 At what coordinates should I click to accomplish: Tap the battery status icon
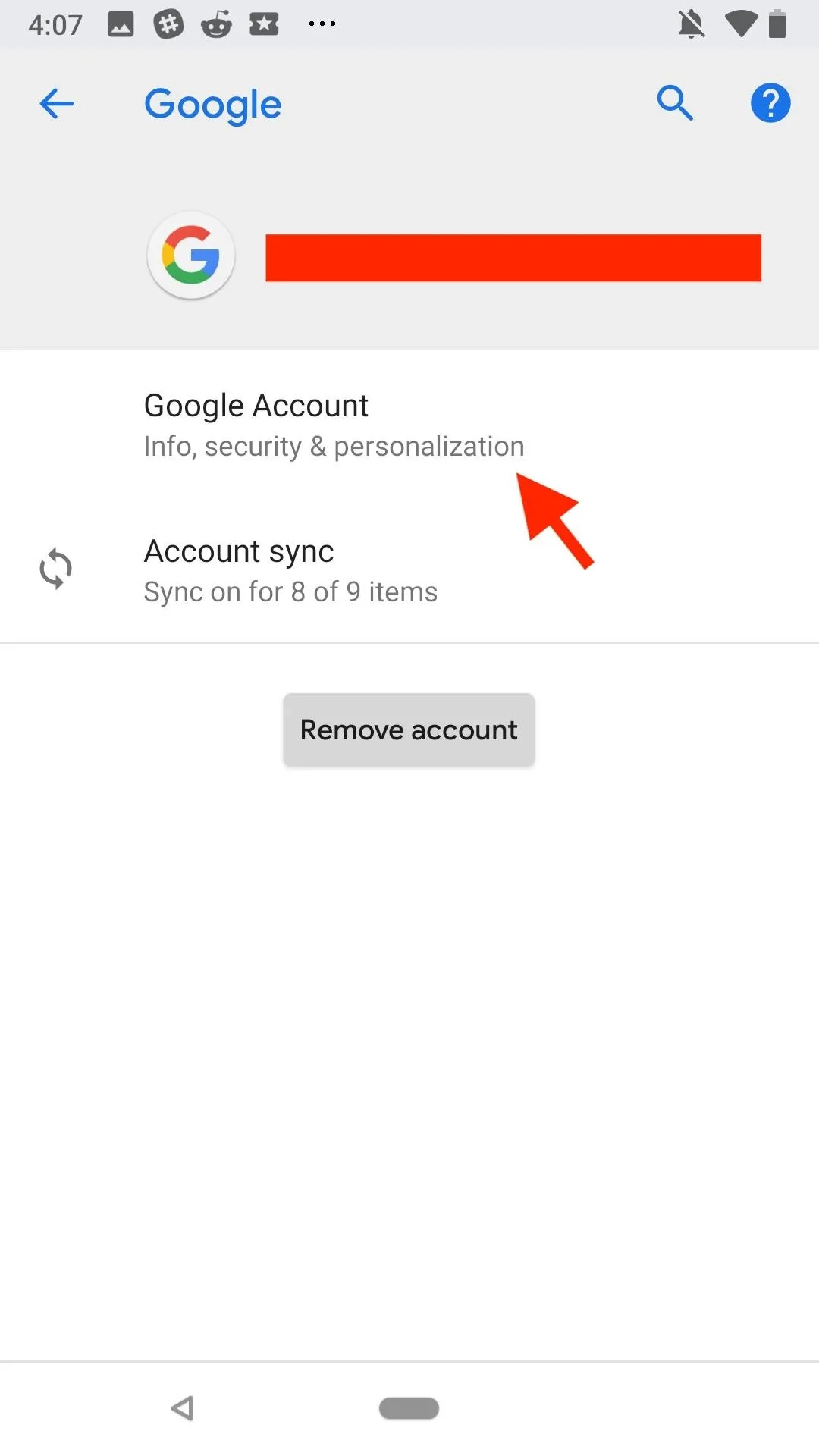click(777, 24)
